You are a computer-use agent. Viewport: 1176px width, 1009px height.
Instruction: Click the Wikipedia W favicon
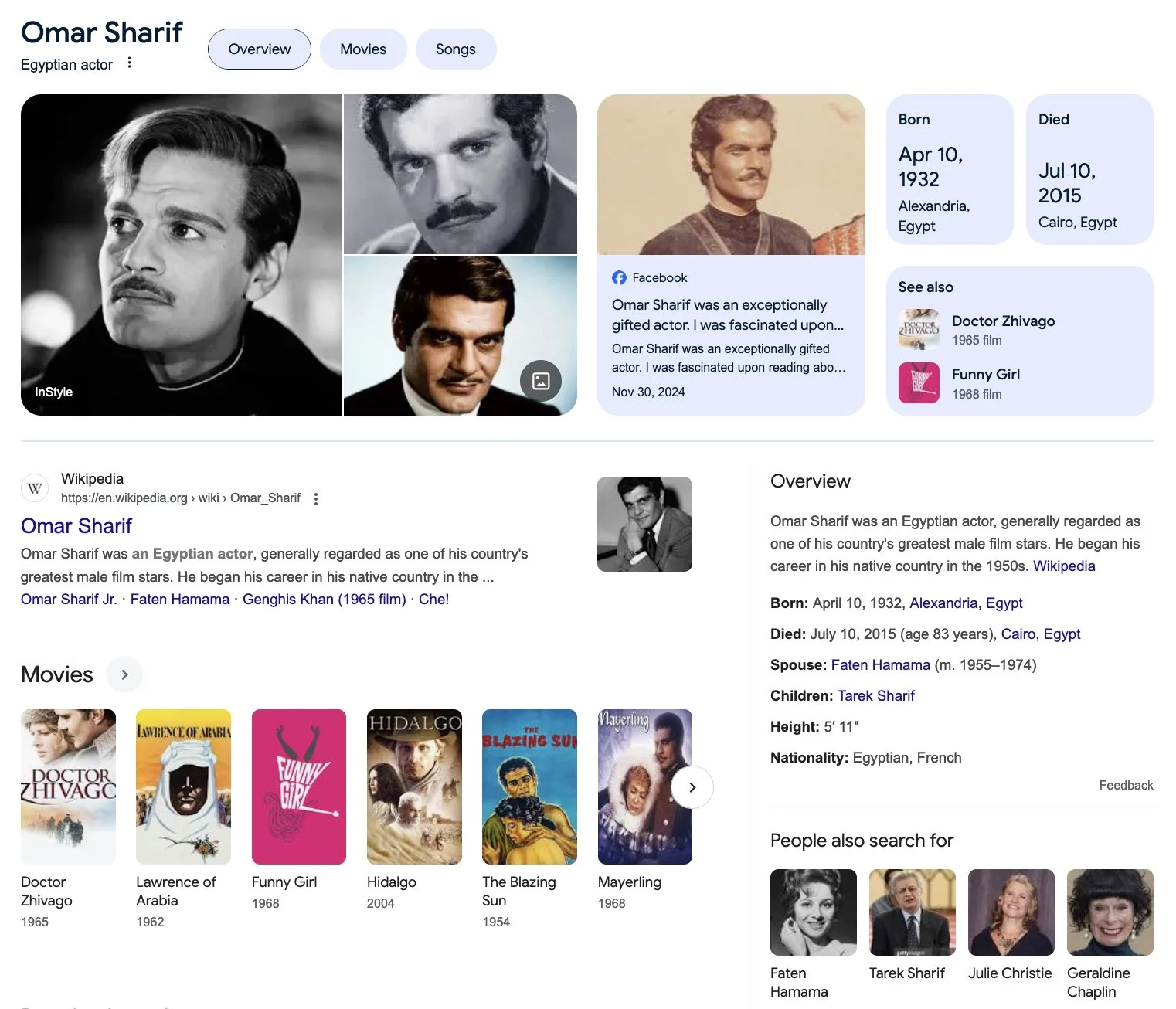35,488
